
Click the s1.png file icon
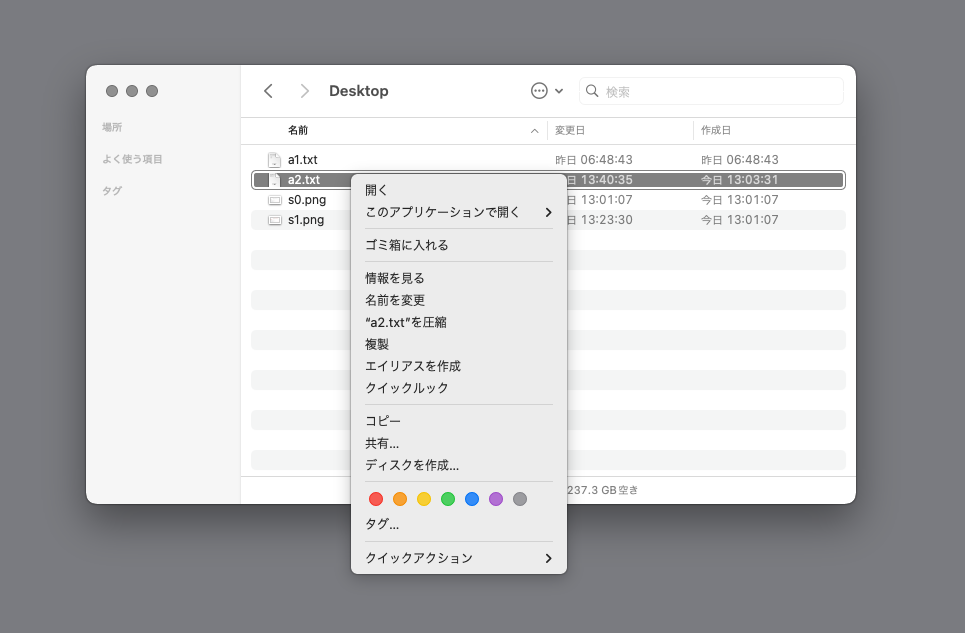click(274, 220)
